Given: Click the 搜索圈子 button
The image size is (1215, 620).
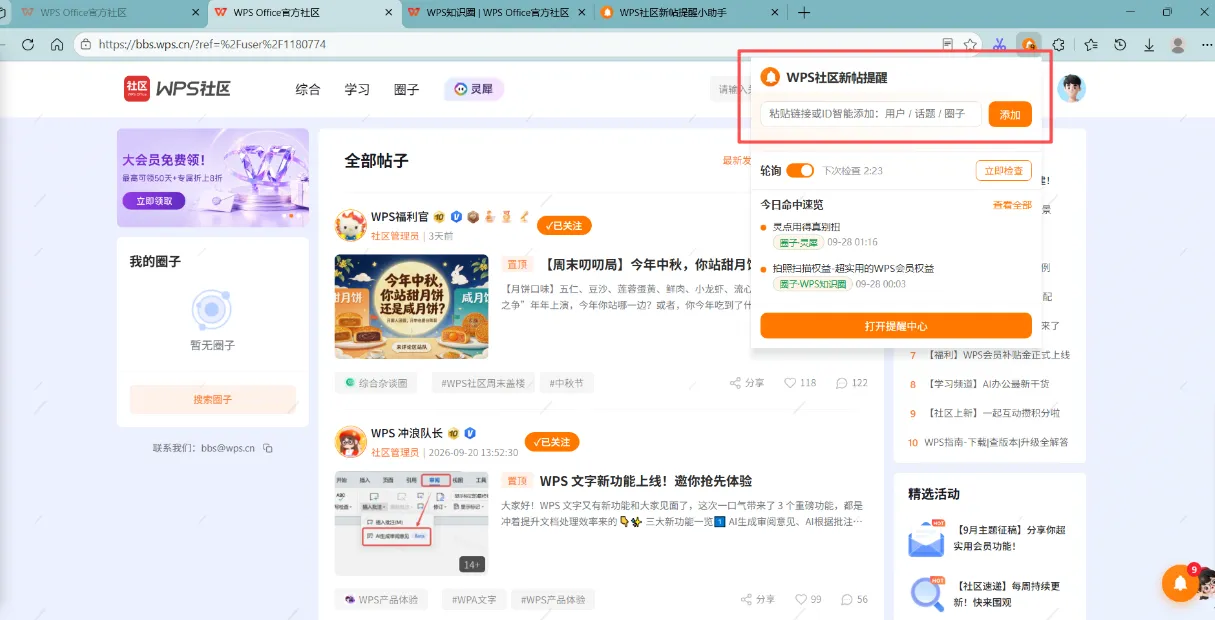Looking at the screenshot, I should pos(212,399).
